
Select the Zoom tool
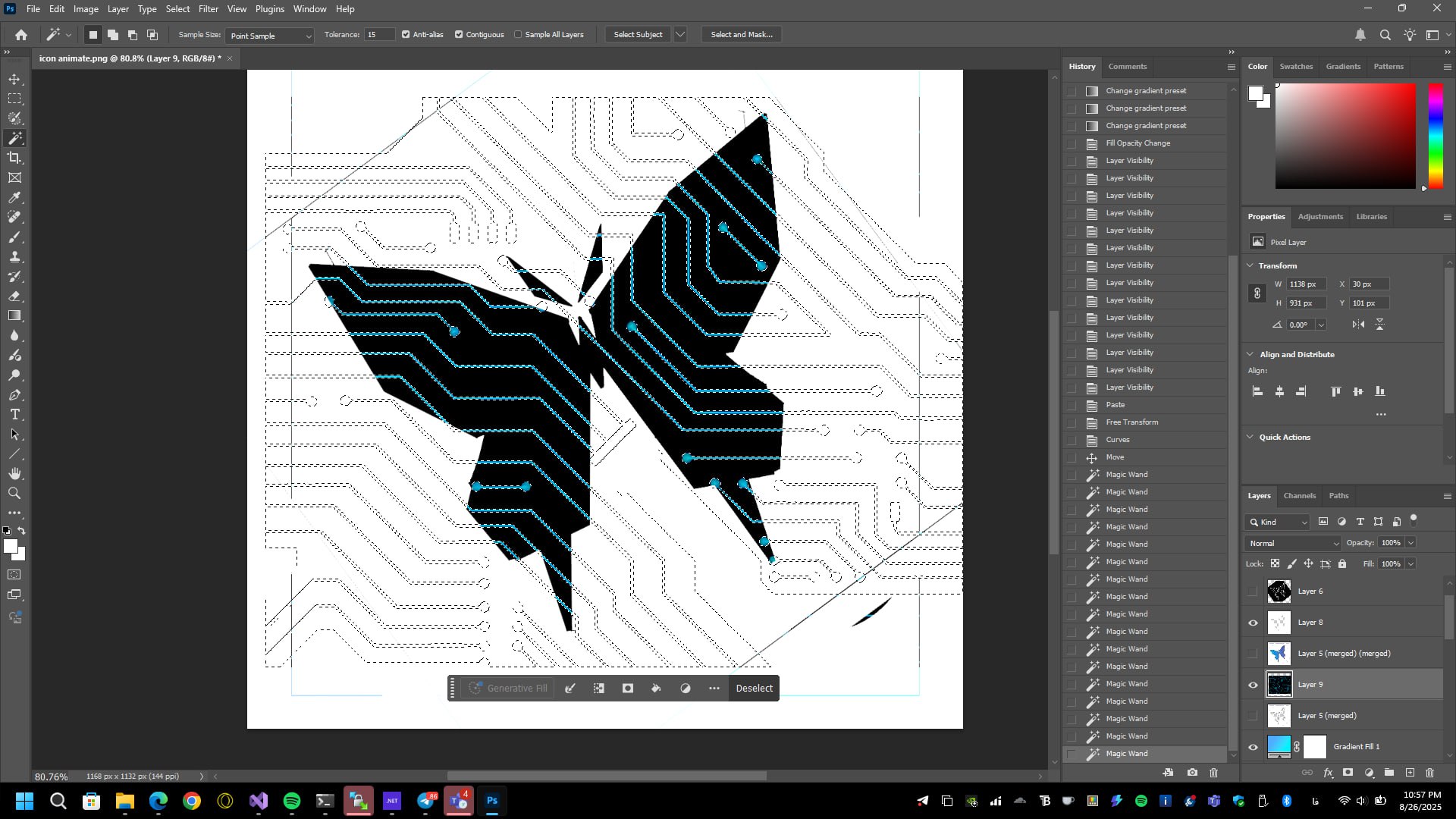[14, 494]
